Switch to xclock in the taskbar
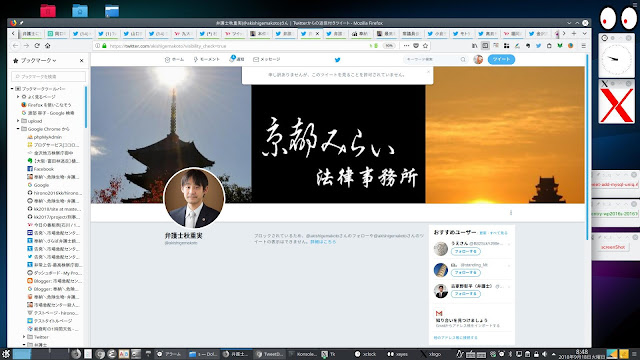Viewport: 640px width, 360px height. pyautogui.click(x=365, y=354)
